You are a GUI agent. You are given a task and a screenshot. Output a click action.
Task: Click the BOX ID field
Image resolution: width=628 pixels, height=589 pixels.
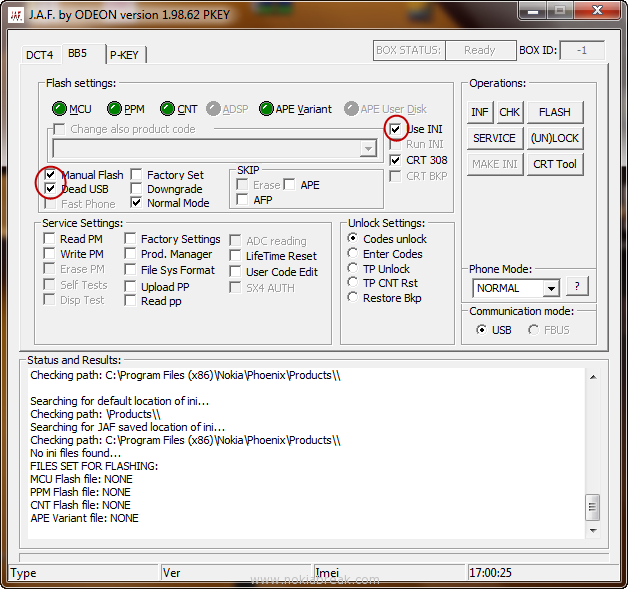(582, 50)
